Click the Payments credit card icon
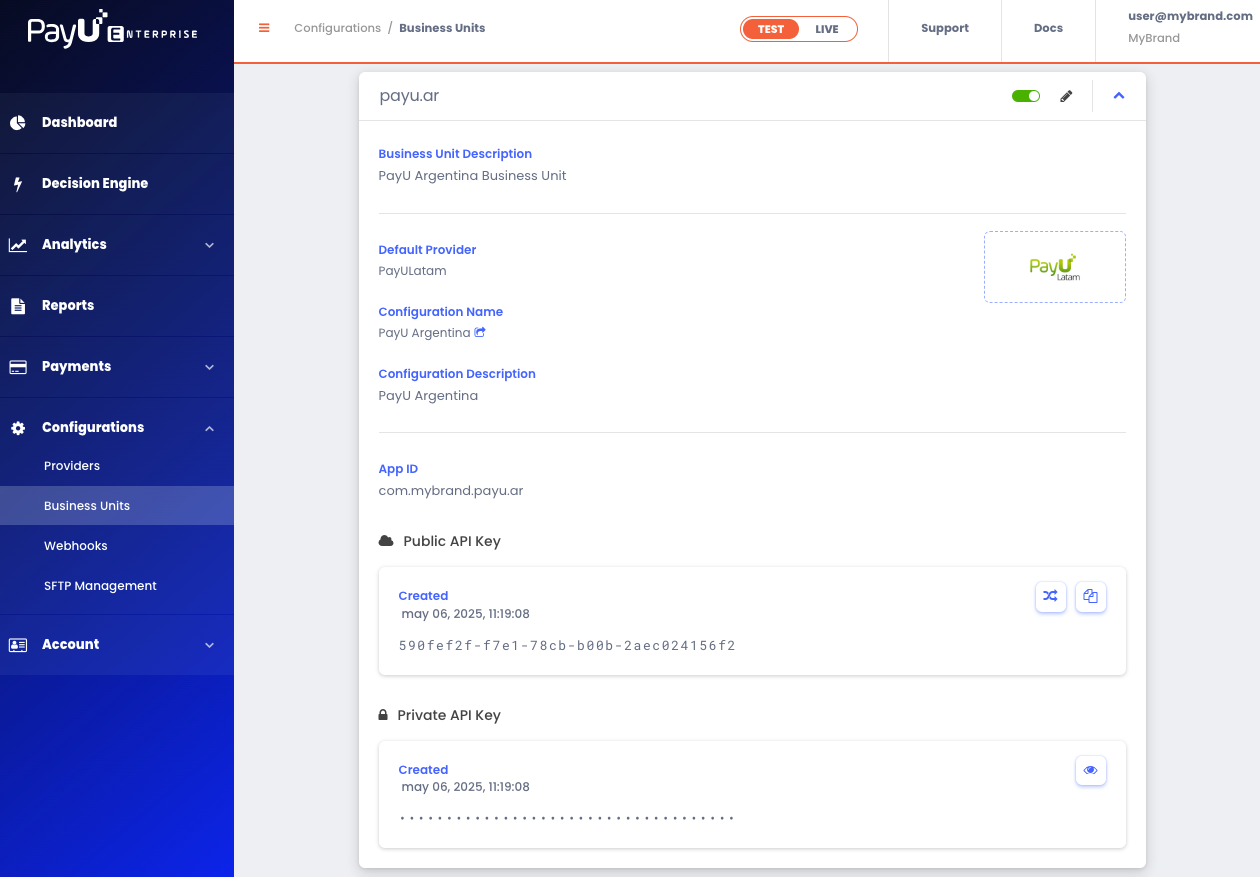This screenshot has width=1260, height=877. coord(18,367)
